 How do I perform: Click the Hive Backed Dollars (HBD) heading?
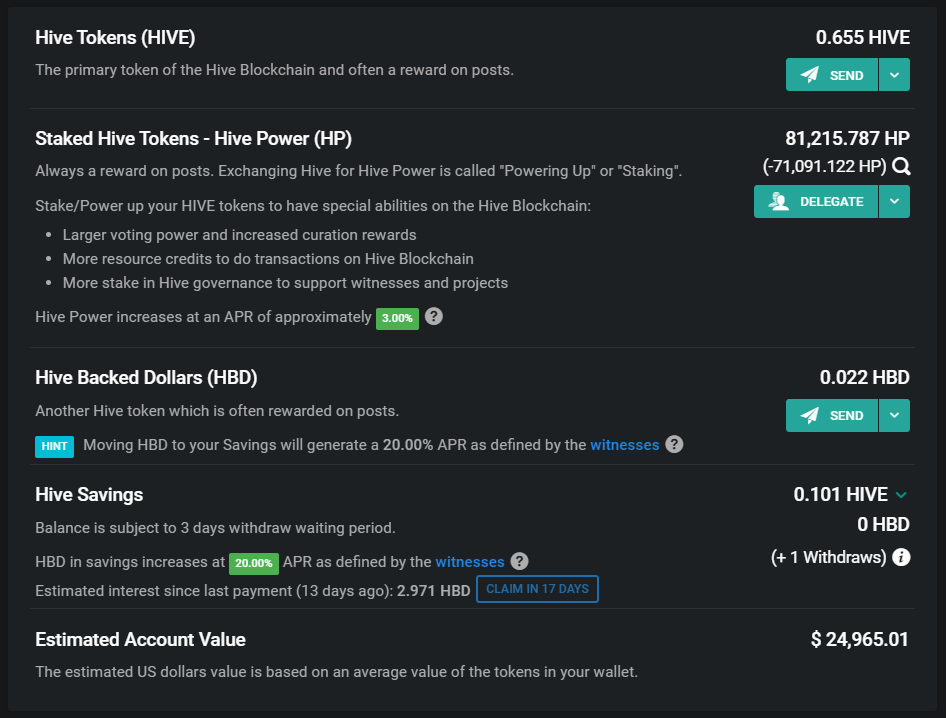[x=147, y=378]
